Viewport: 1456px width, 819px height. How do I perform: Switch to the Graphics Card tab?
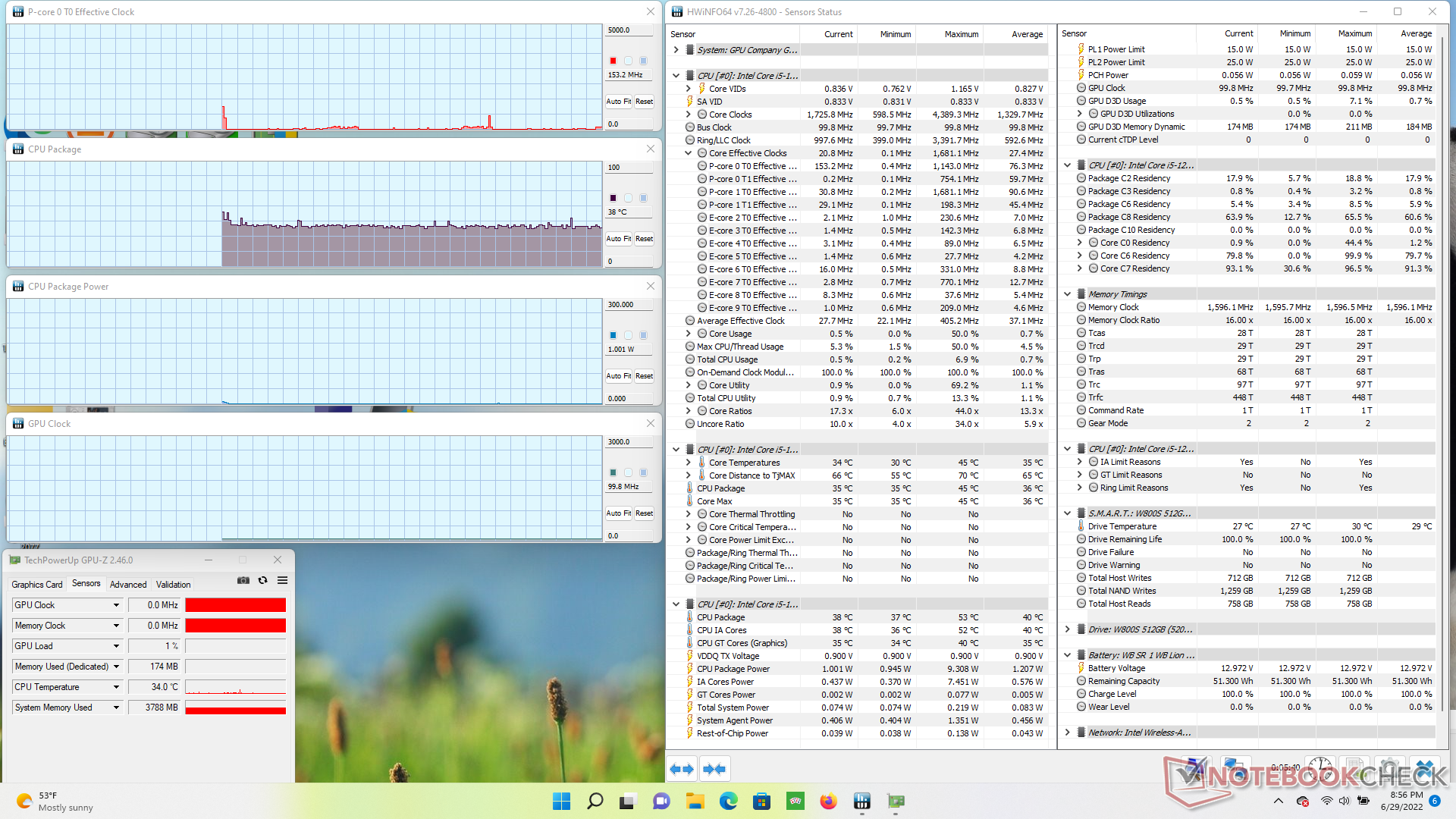tap(36, 584)
